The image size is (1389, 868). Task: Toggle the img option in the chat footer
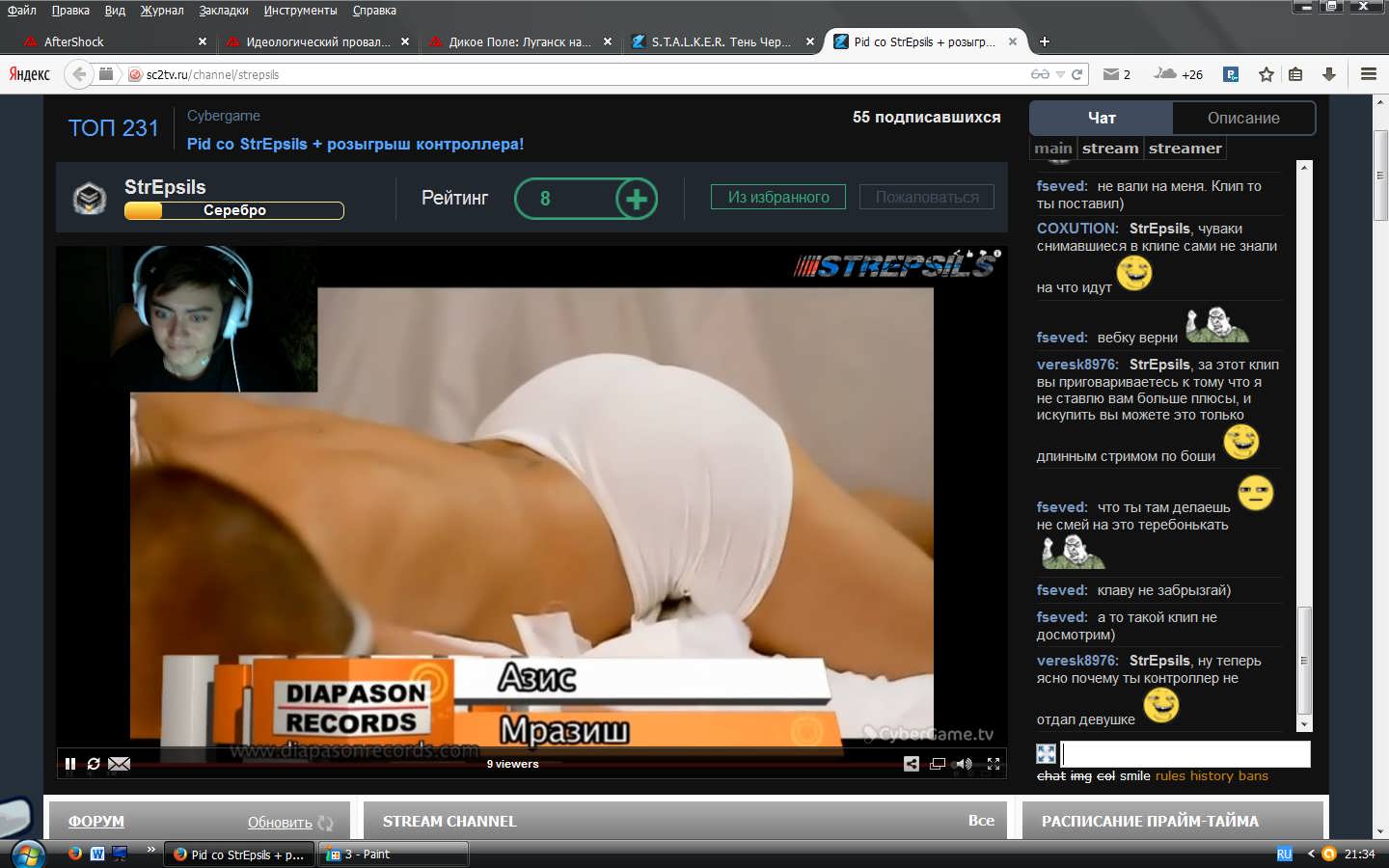point(1081,775)
